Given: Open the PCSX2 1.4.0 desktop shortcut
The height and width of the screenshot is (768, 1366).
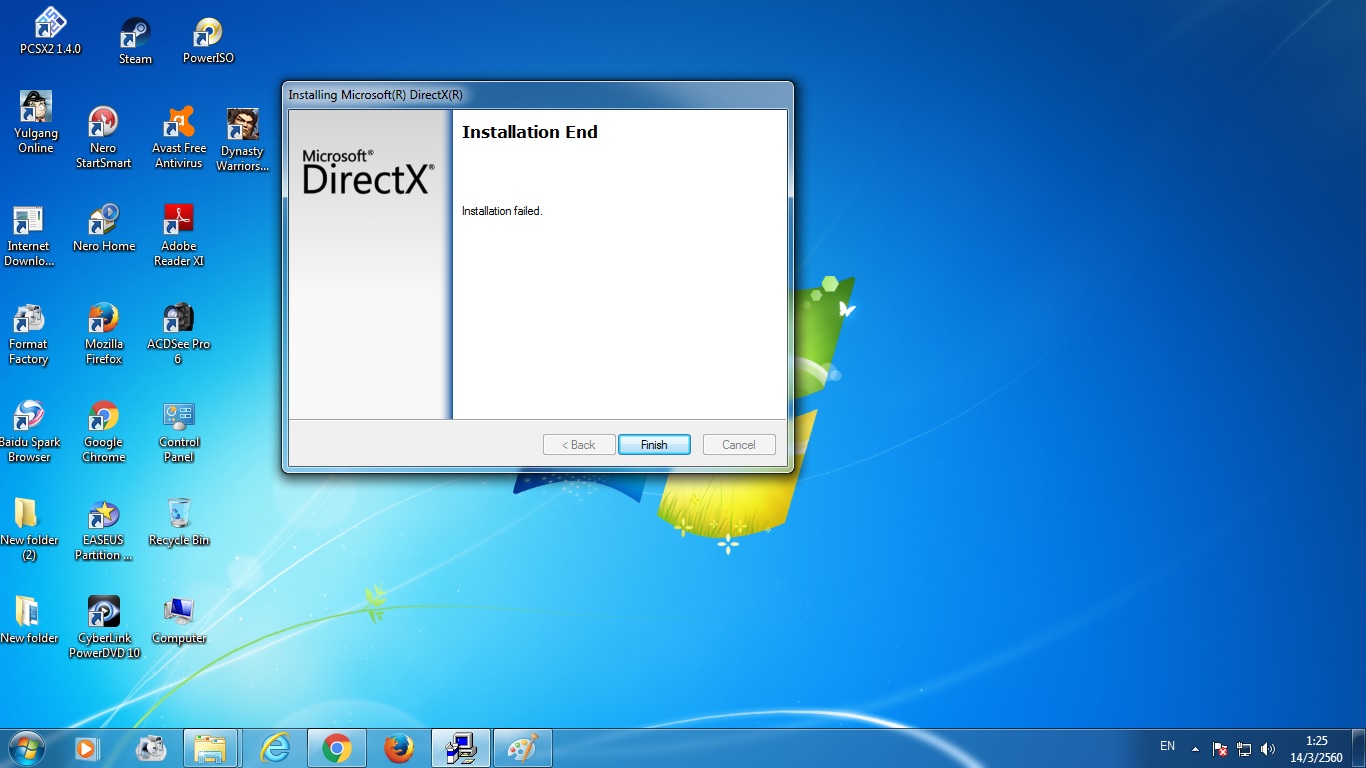Looking at the screenshot, I should (x=50, y=30).
